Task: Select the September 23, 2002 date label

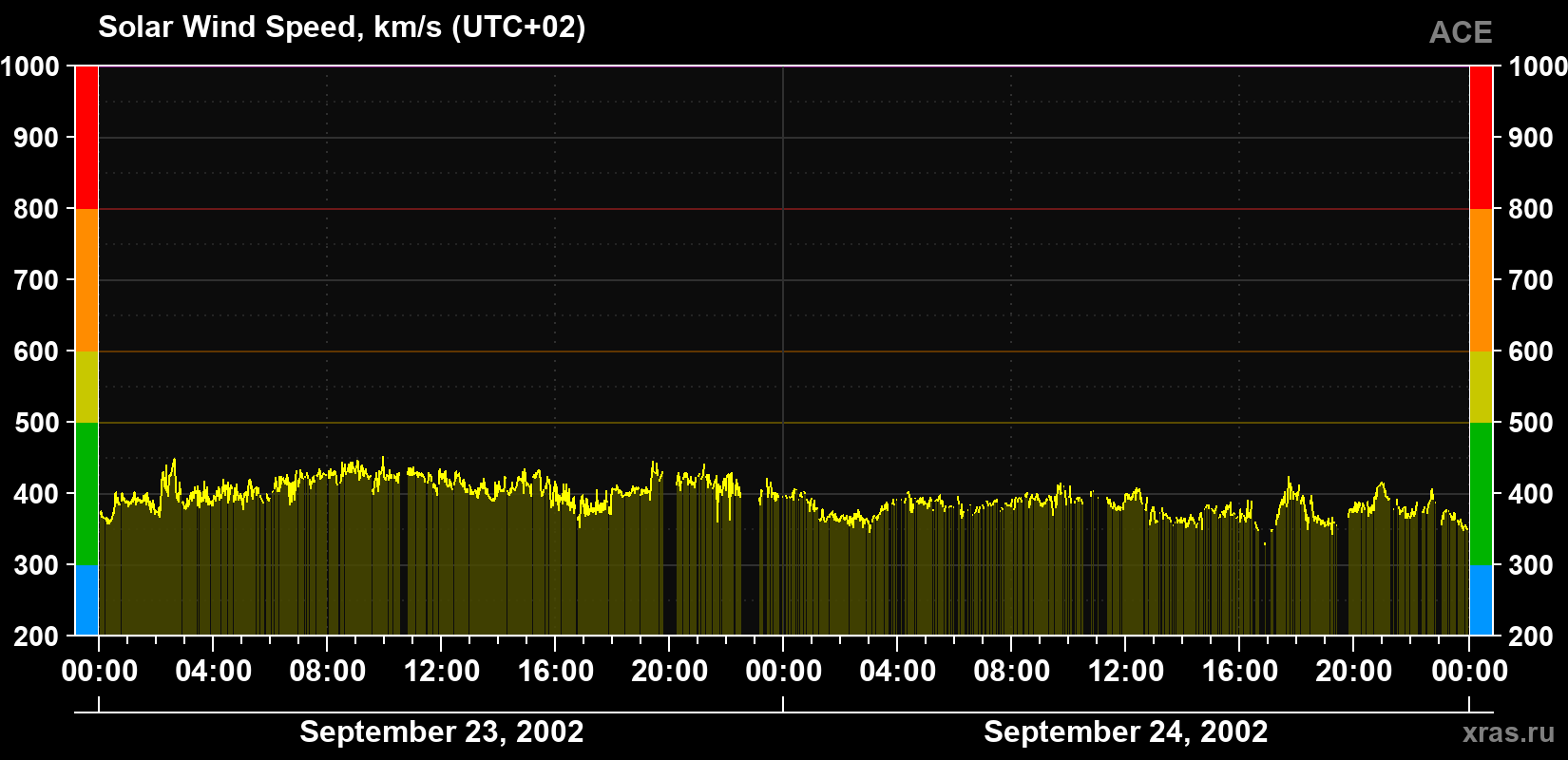Action: pyautogui.click(x=441, y=731)
